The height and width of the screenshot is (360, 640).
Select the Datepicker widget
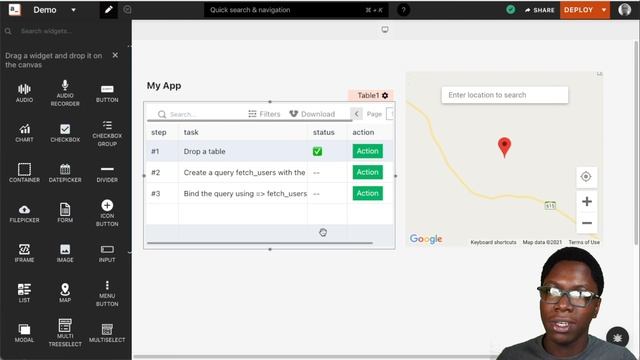(x=65, y=173)
